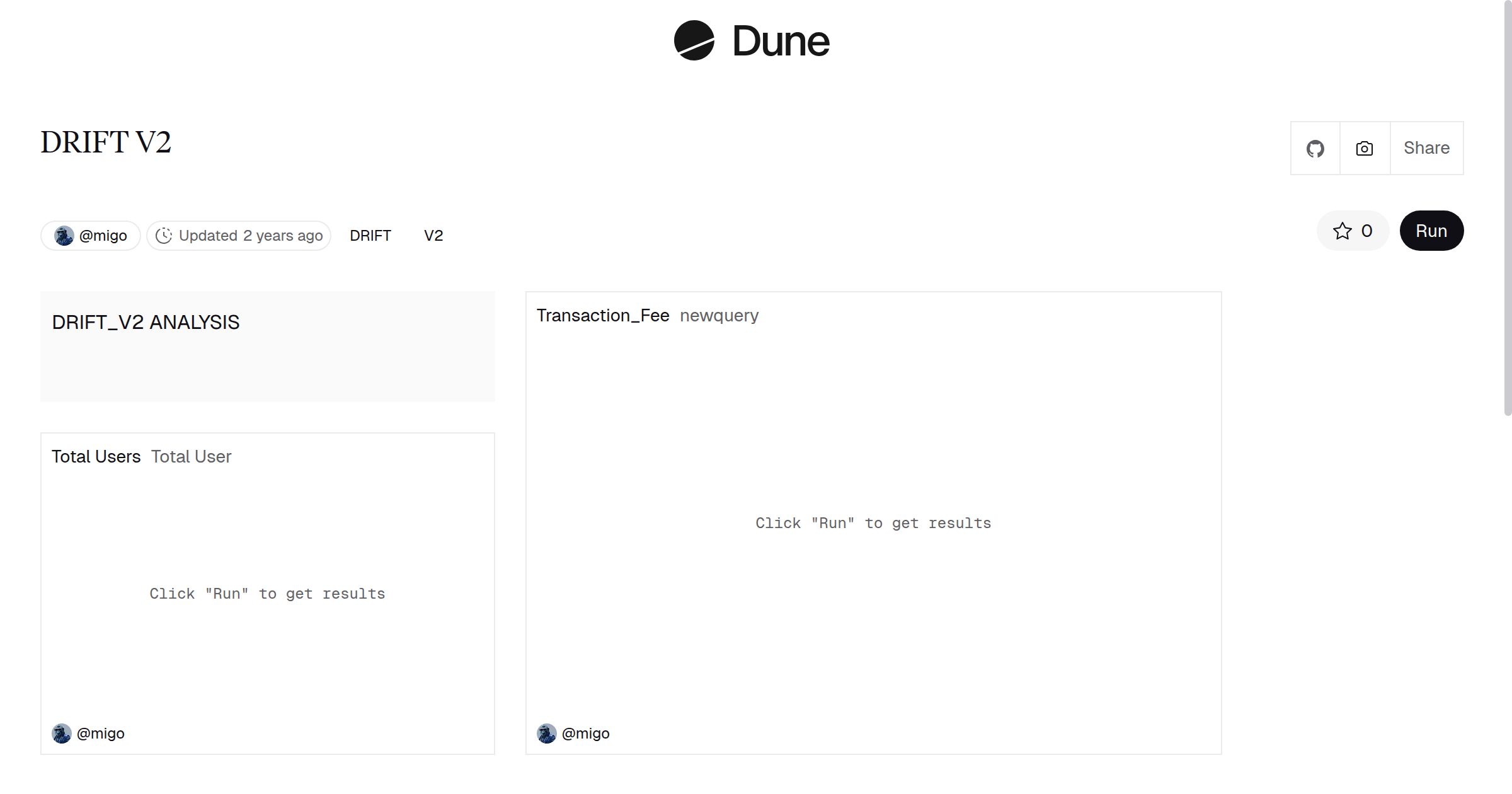Click the camera screenshot icon
The width and height of the screenshot is (1512, 794).
(x=1364, y=149)
